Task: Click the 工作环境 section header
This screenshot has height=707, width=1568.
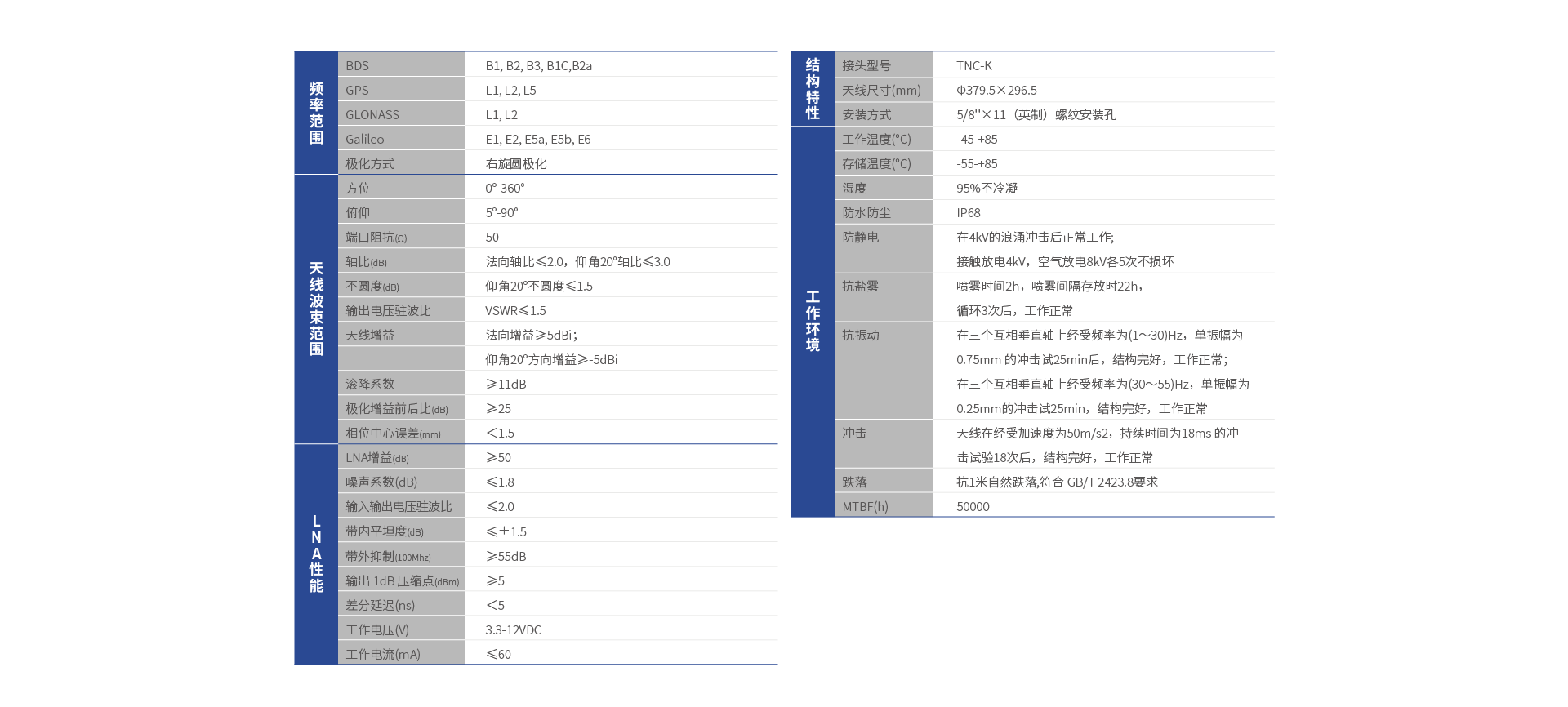Action: 813,321
